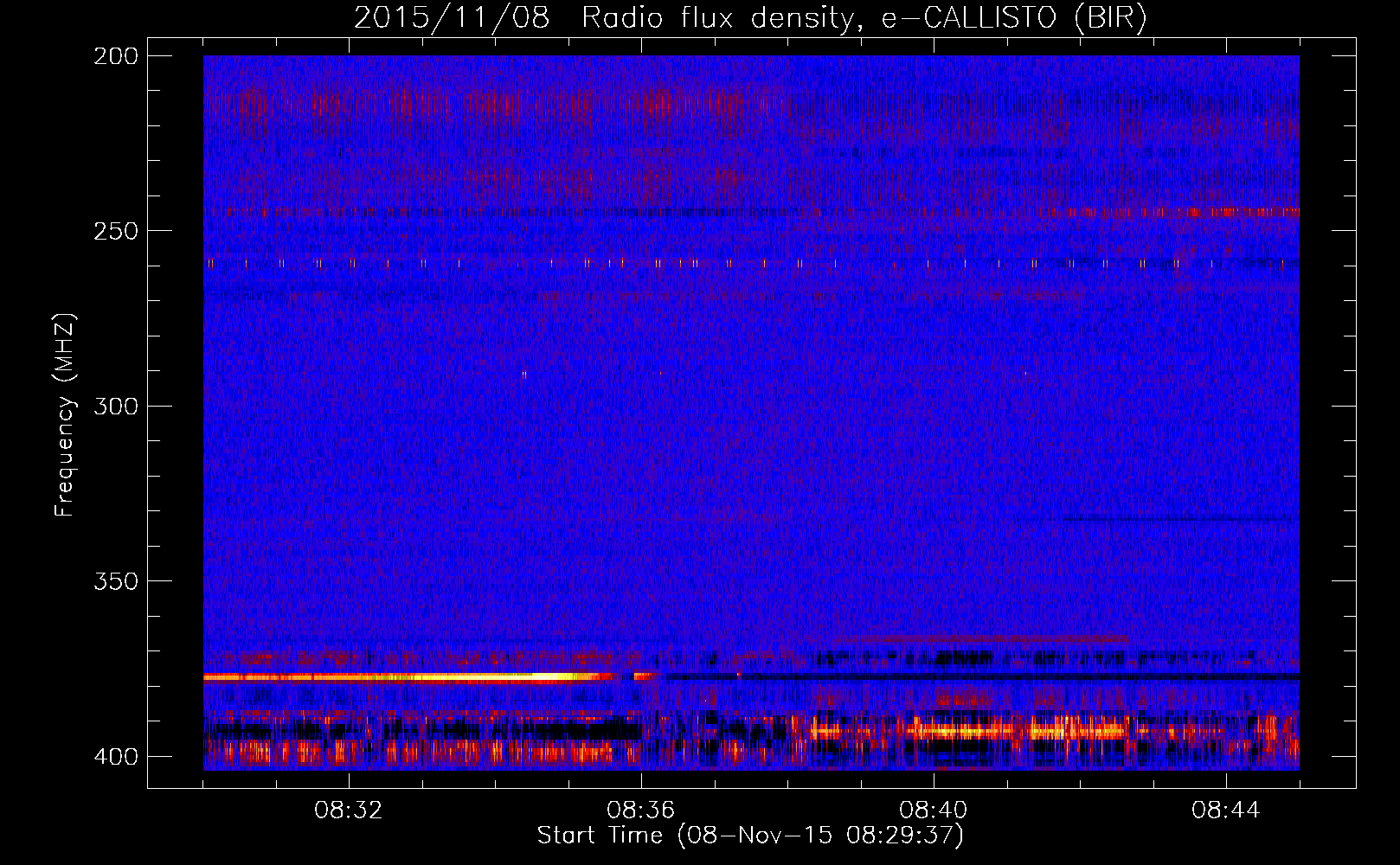This screenshot has width=1400, height=865.
Task: Select the 350 frequency tick label
Action: (x=115, y=580)
